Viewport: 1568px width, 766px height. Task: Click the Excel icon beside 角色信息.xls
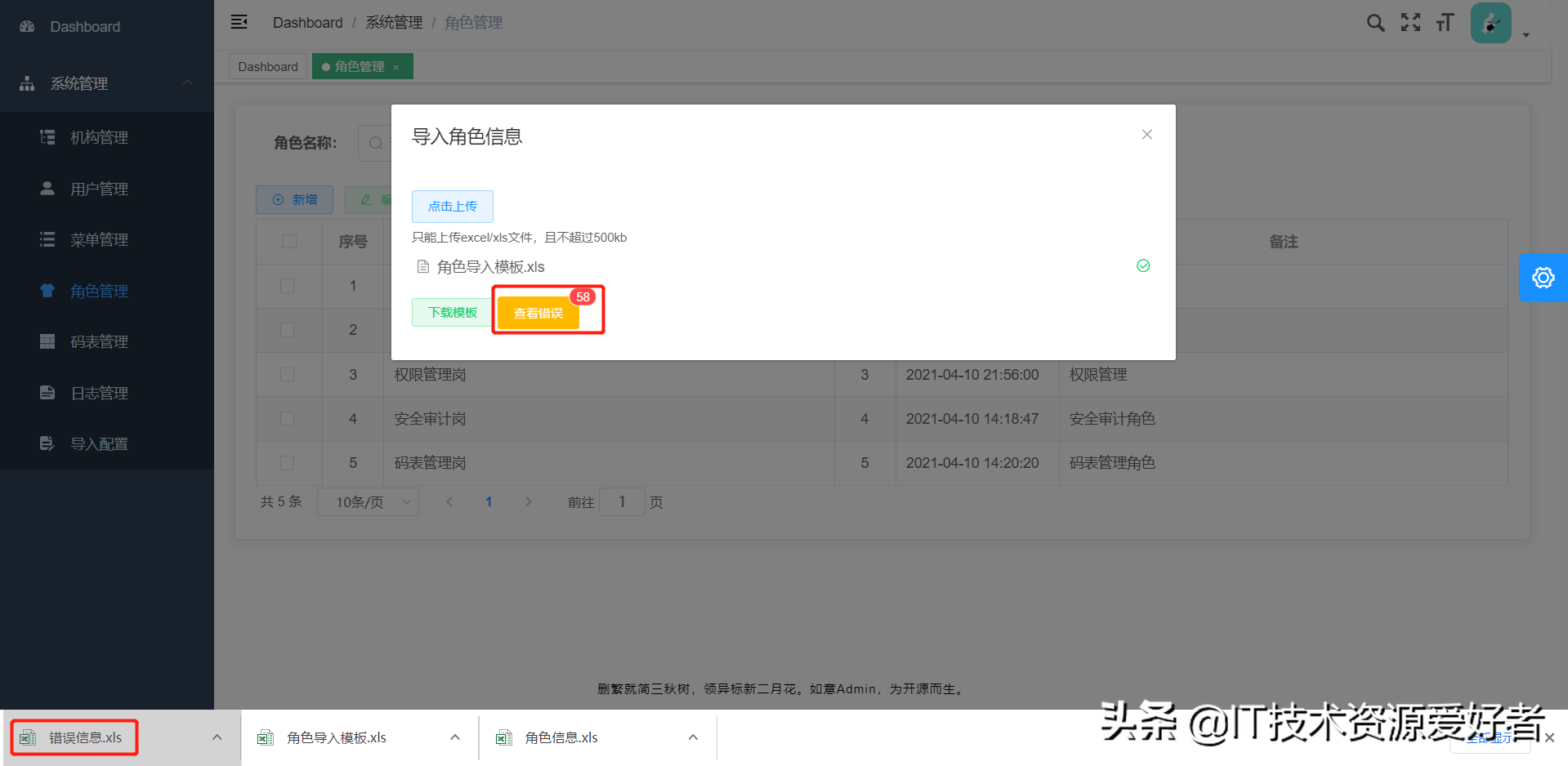click(x=503, y=737)
